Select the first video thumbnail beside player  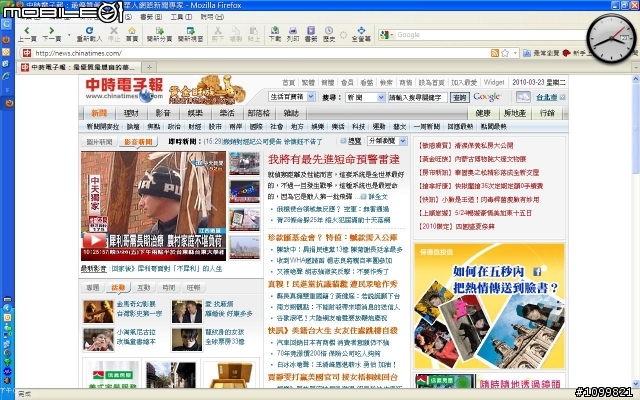point(244,163)
